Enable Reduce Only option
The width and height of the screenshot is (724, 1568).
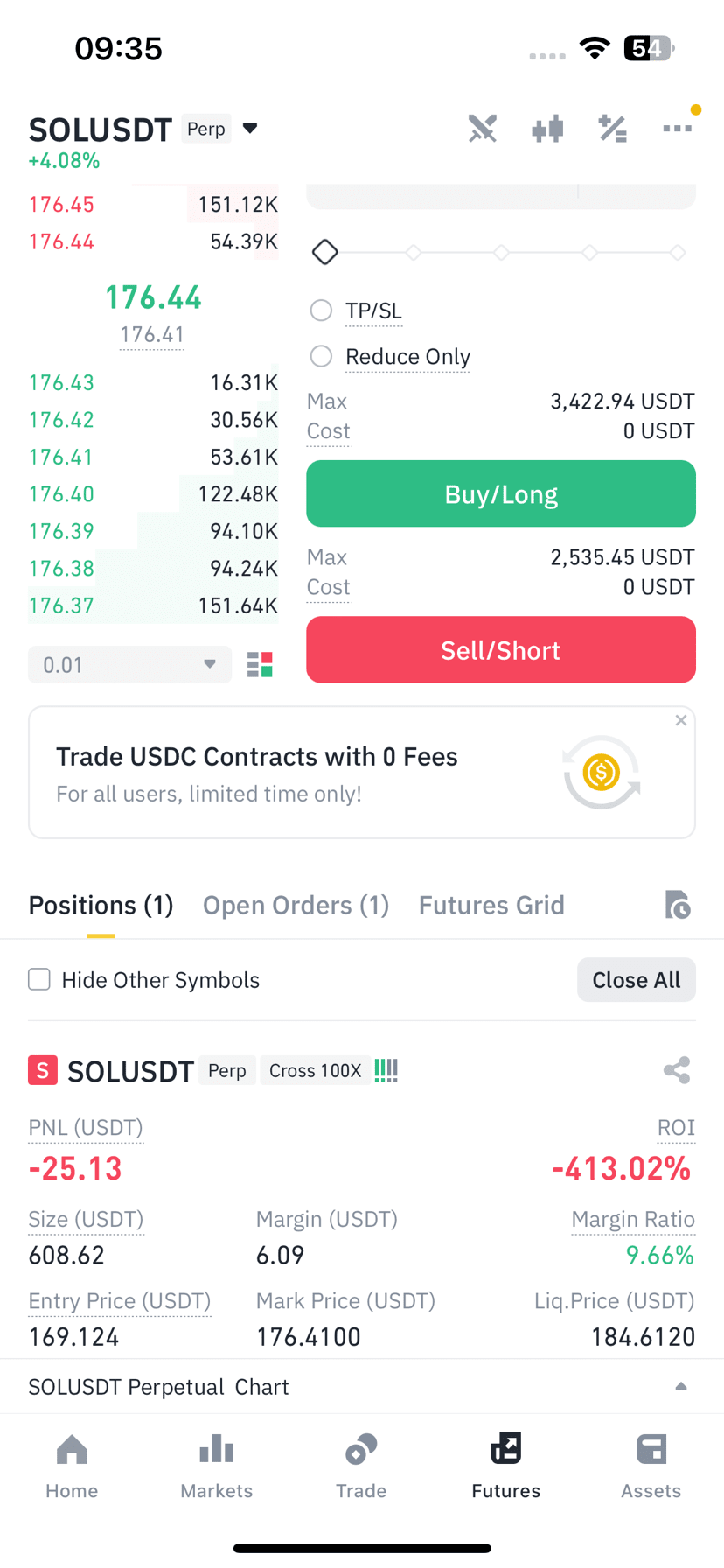[x=321, y=356]
